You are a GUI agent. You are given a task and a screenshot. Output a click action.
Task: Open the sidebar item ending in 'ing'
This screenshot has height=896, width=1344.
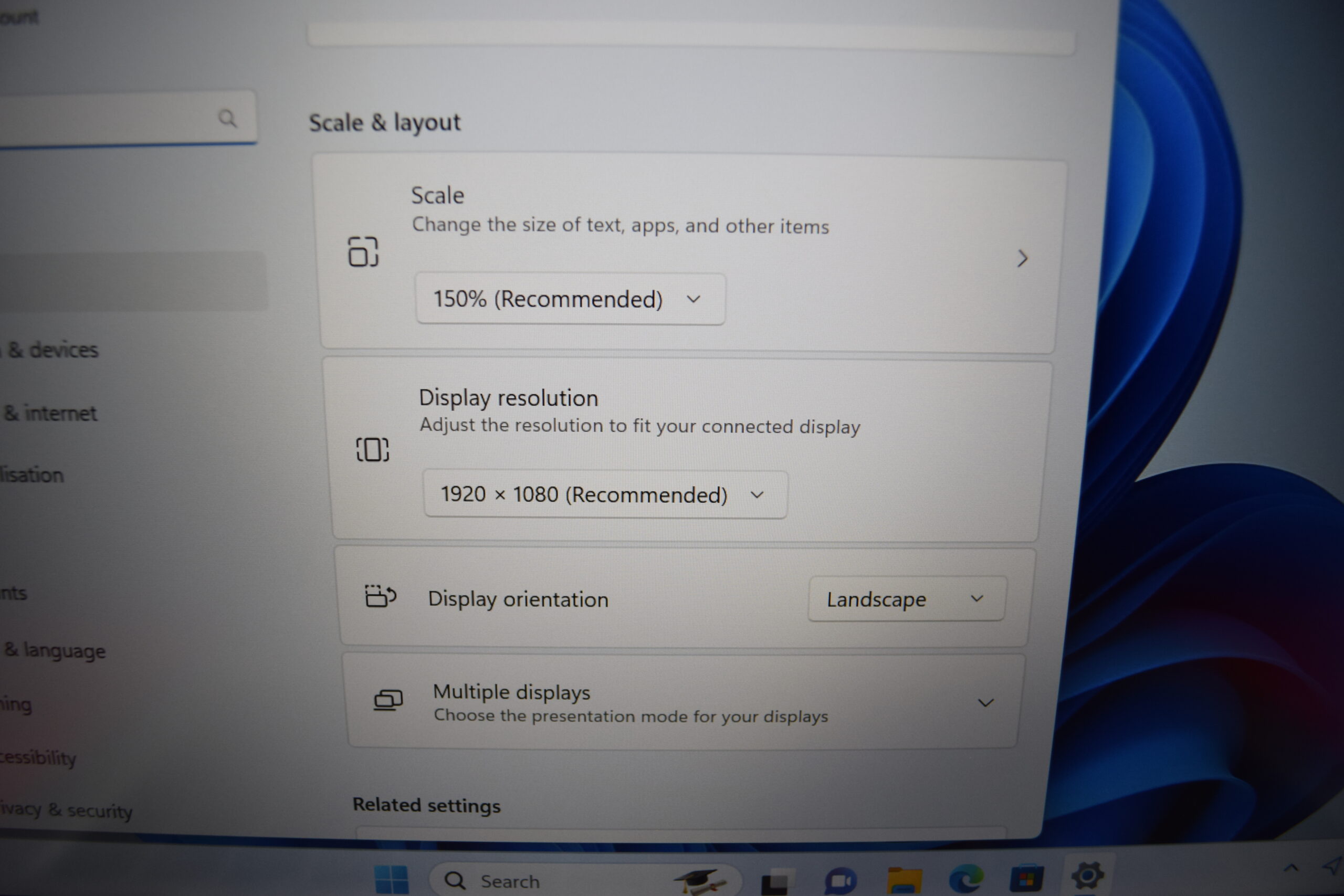pyautogui.click(x=16, y=704)
